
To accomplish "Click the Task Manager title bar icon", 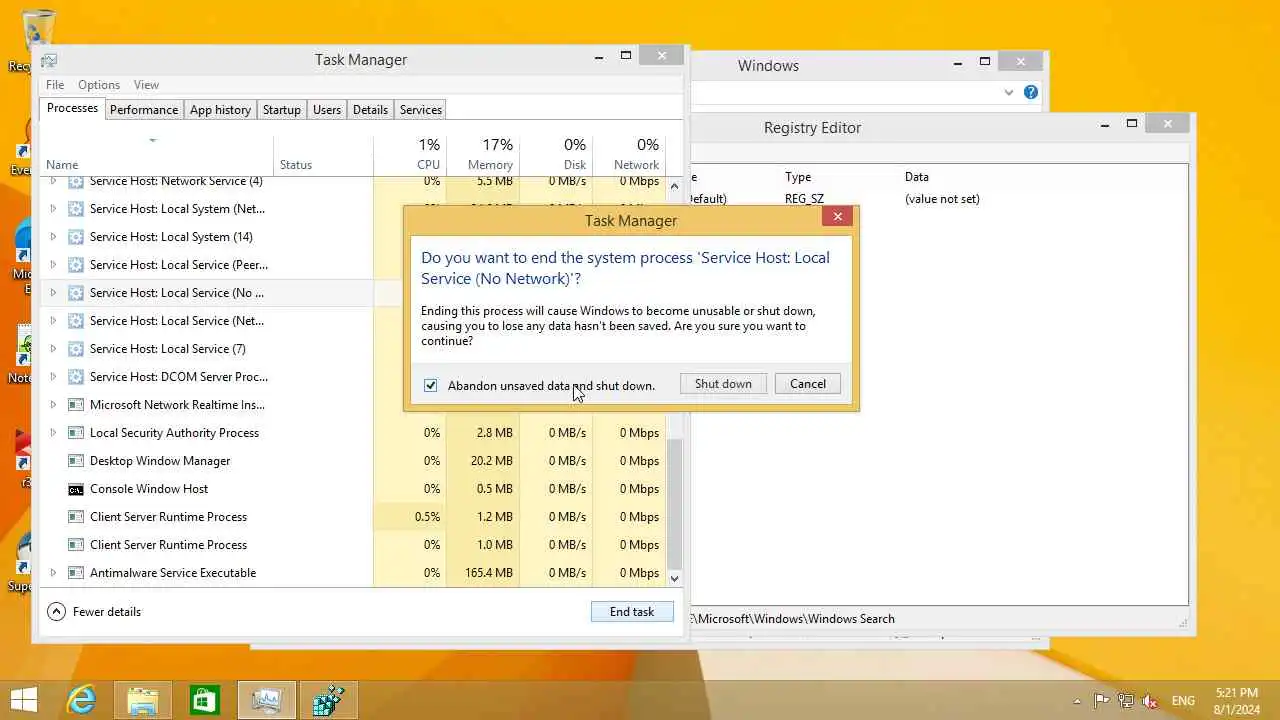I will [49, 60].
